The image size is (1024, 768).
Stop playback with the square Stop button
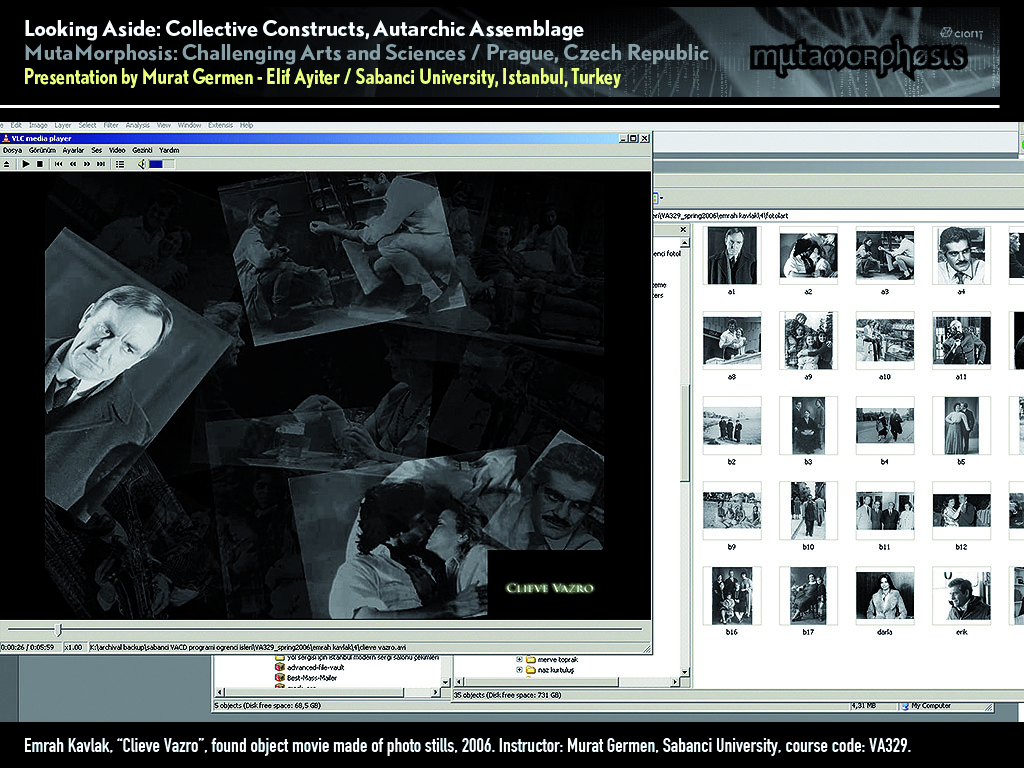click(x=40, y=163)
